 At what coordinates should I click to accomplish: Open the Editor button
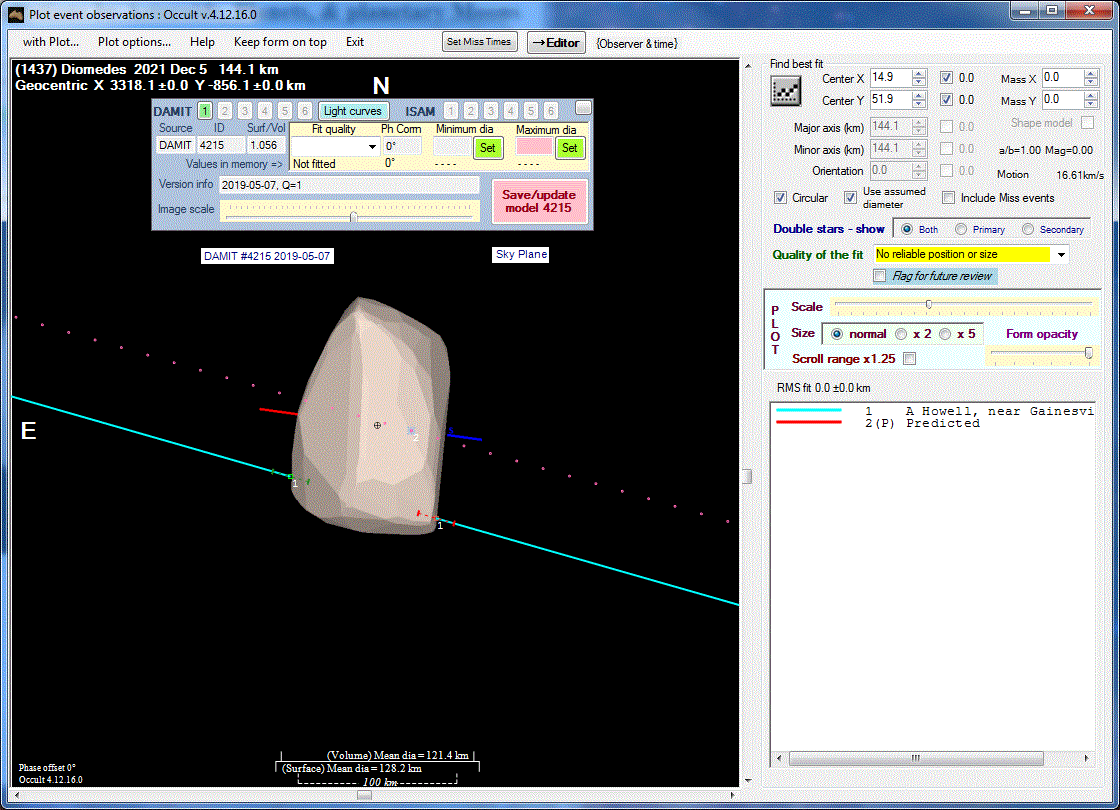click(556, 42)
